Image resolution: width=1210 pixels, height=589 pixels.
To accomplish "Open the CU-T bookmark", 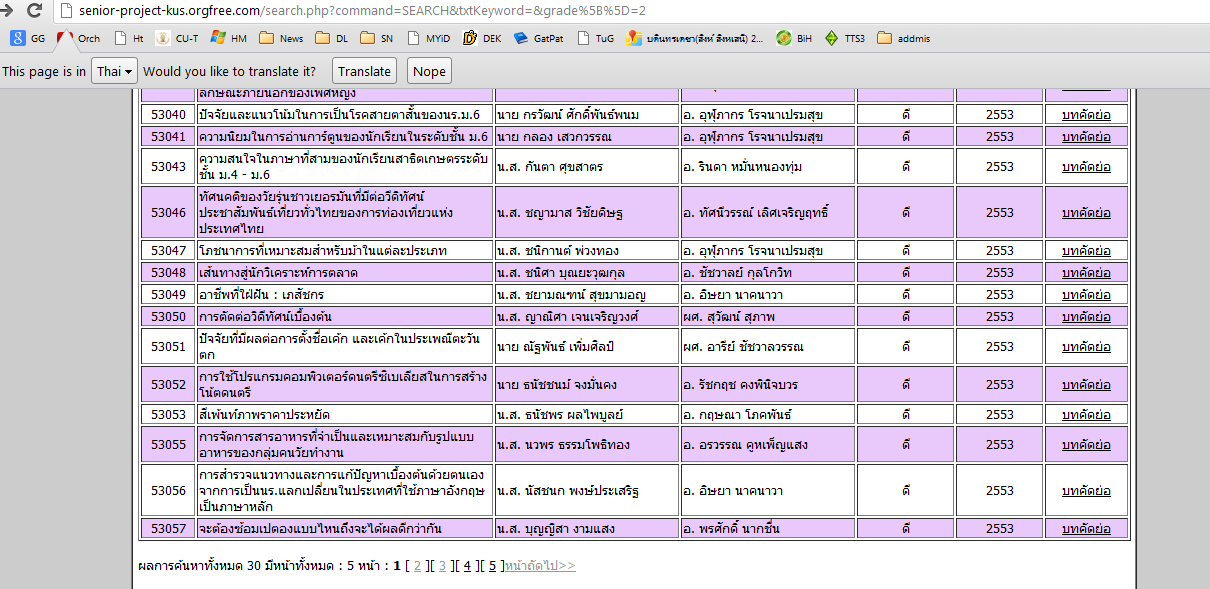I will pyautogui.click(x=177, y=39).
